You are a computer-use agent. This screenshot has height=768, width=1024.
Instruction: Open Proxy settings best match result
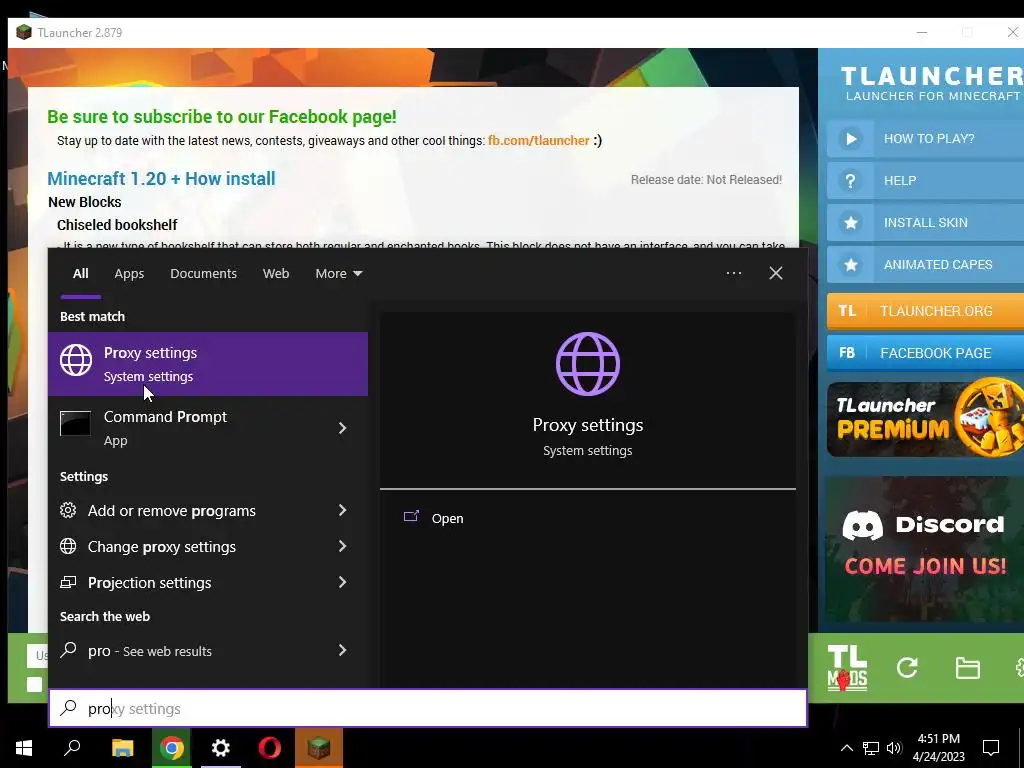coord(208,364)
